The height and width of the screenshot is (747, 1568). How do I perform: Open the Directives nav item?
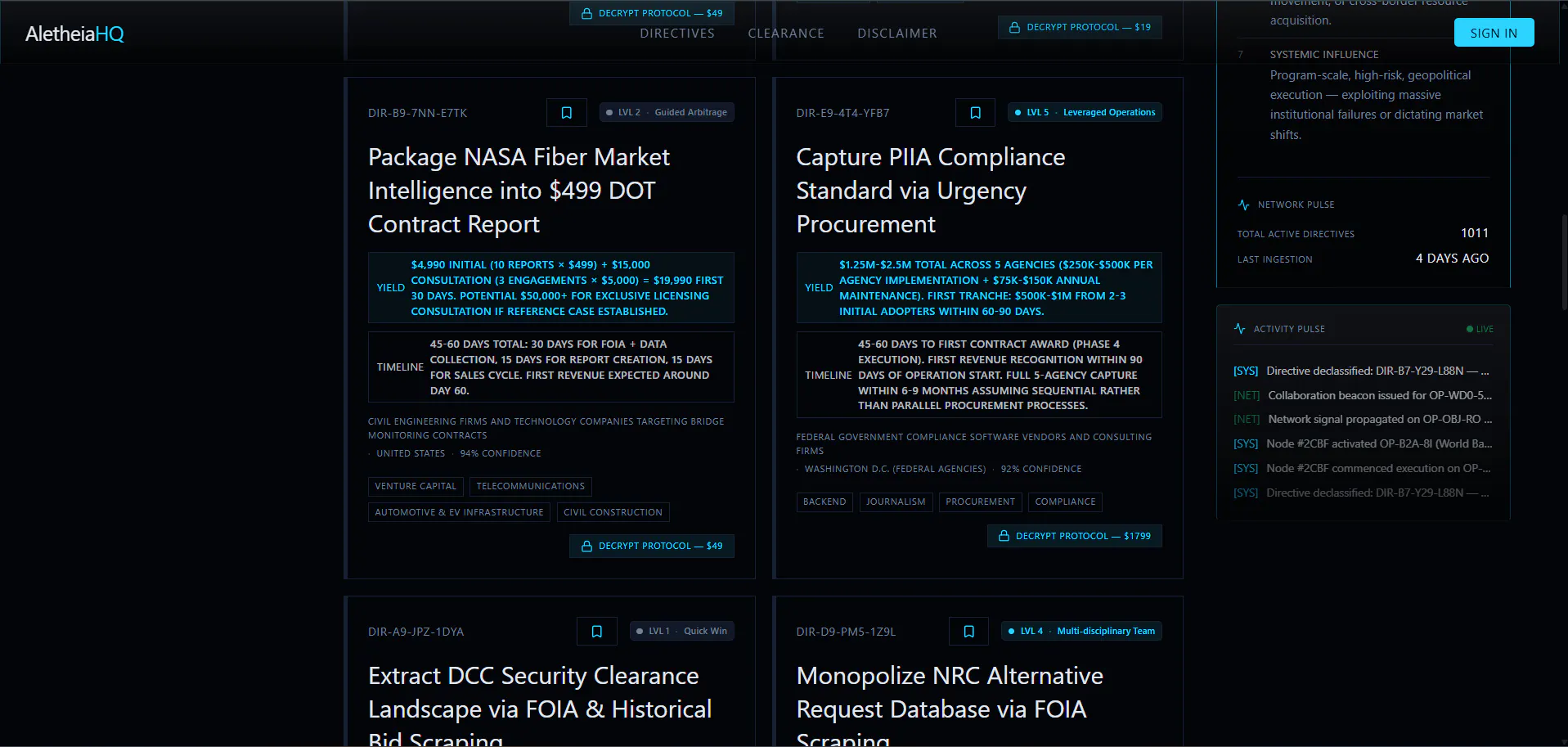(x=677, y=34)
